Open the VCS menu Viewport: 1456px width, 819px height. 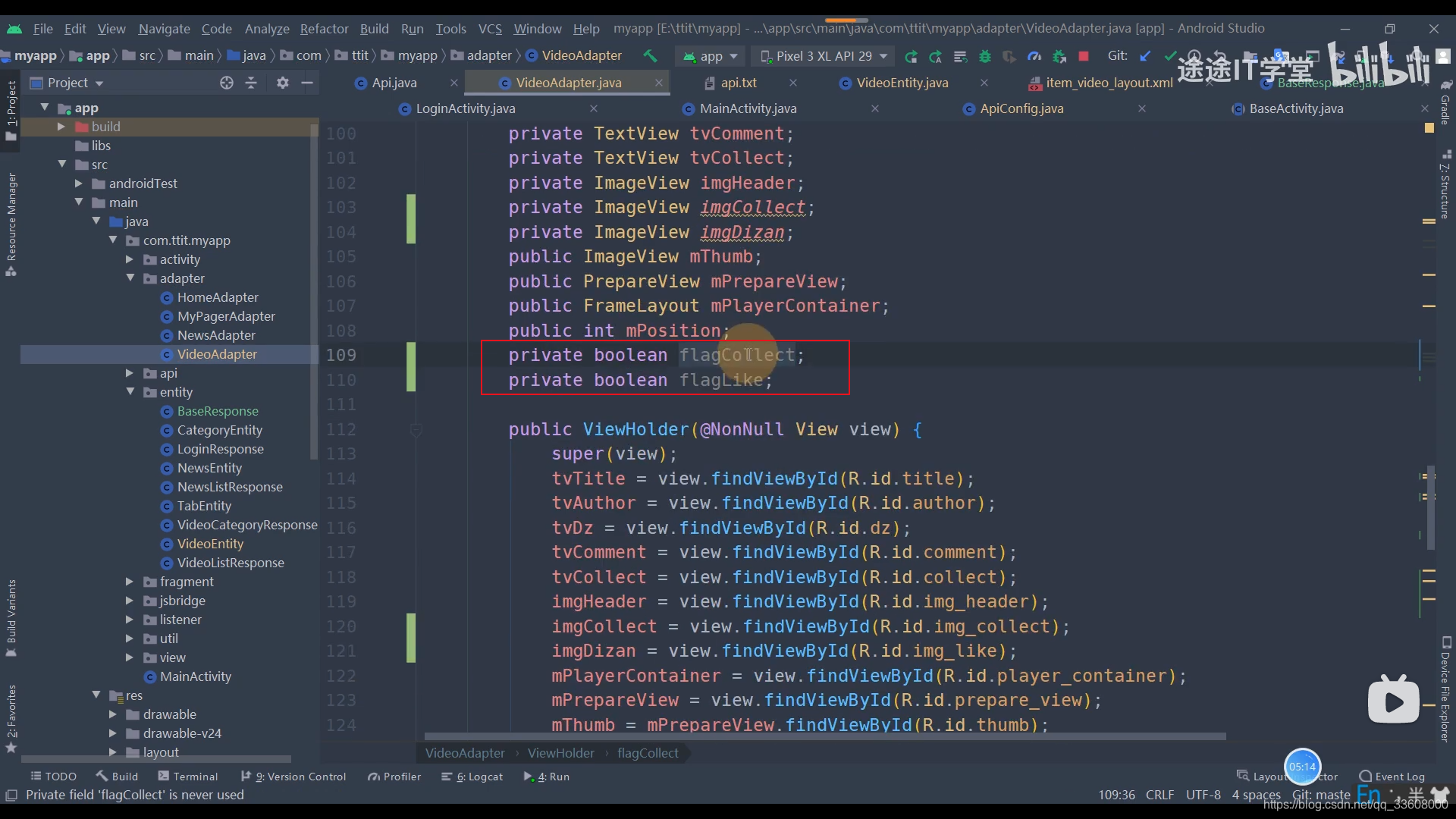[x=490, y=29]
